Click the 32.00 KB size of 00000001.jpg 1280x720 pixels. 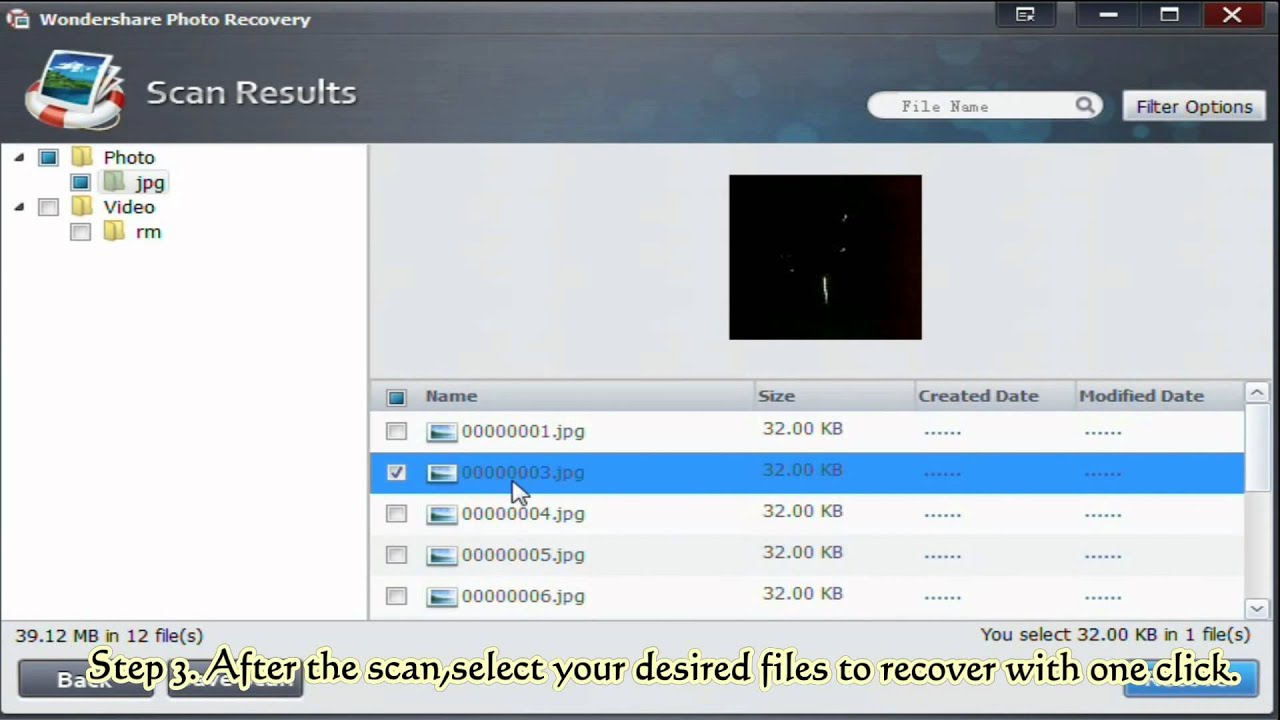pyautogui.click(x=802, y=428)
